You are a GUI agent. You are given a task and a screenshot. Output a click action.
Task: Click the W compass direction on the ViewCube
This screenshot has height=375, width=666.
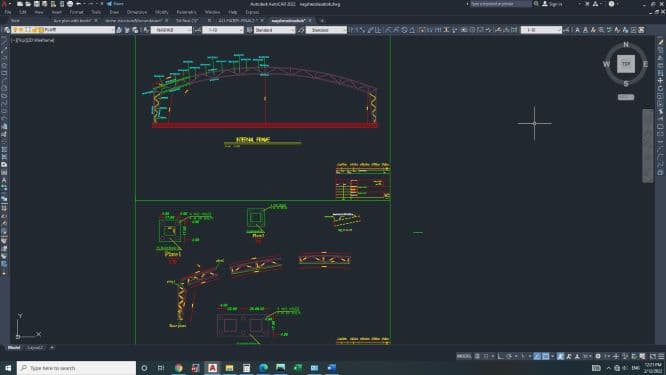point(606,64)
